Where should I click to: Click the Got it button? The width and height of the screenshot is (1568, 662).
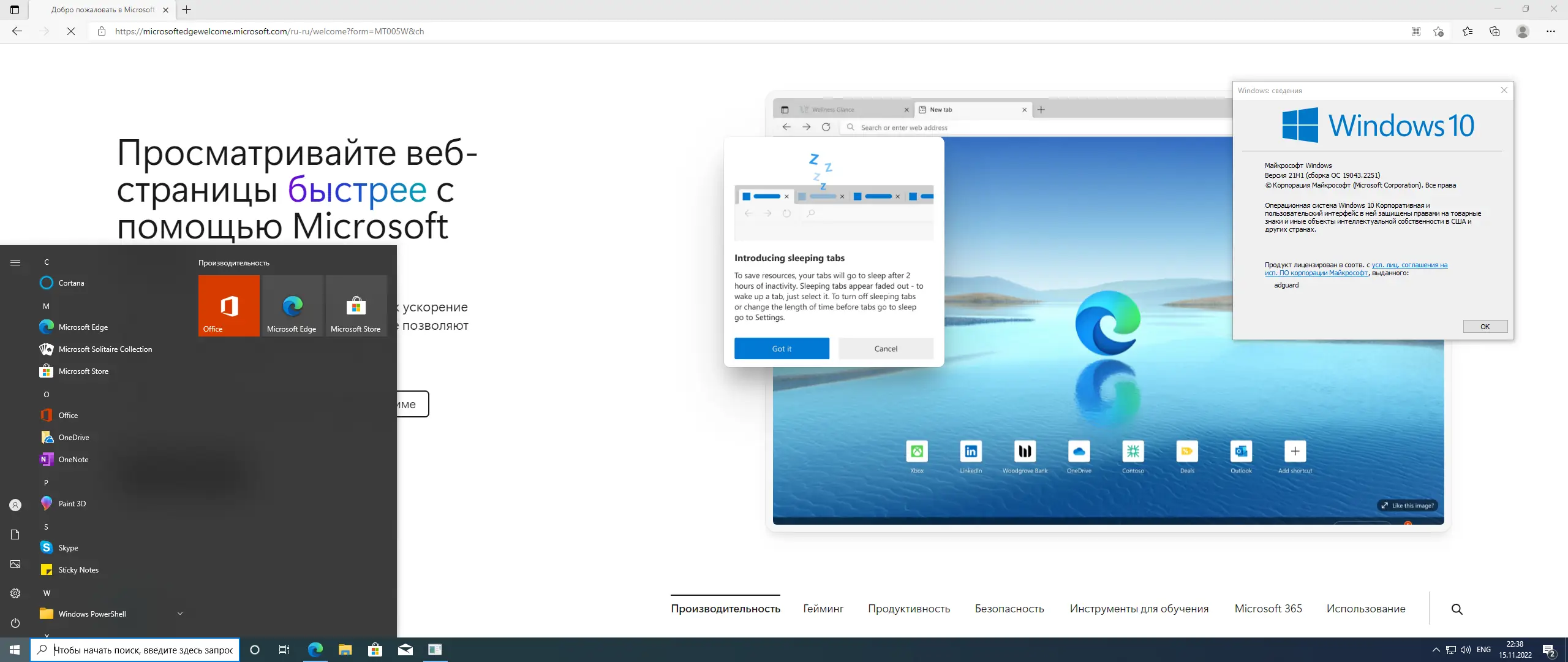(x=782, y=348)
